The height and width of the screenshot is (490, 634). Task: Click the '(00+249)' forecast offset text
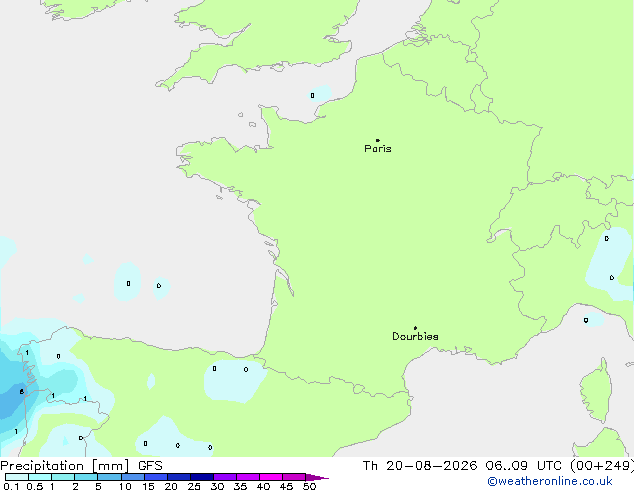point(602,466)
